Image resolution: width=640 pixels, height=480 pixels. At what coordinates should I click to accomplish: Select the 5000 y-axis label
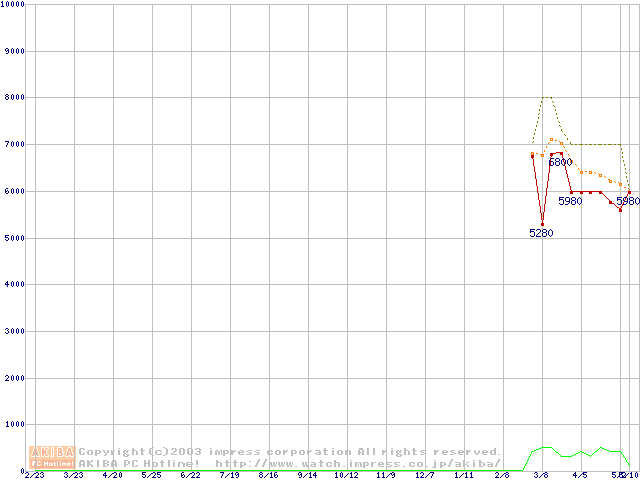coord(14,238)
